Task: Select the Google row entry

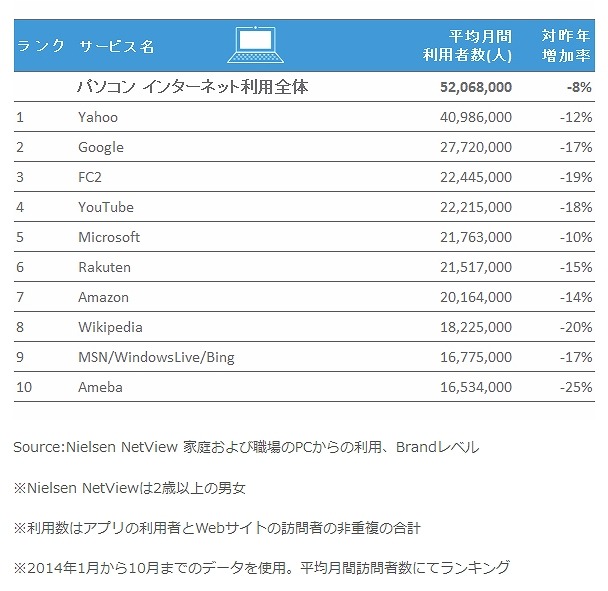Action: coord(101,147)
